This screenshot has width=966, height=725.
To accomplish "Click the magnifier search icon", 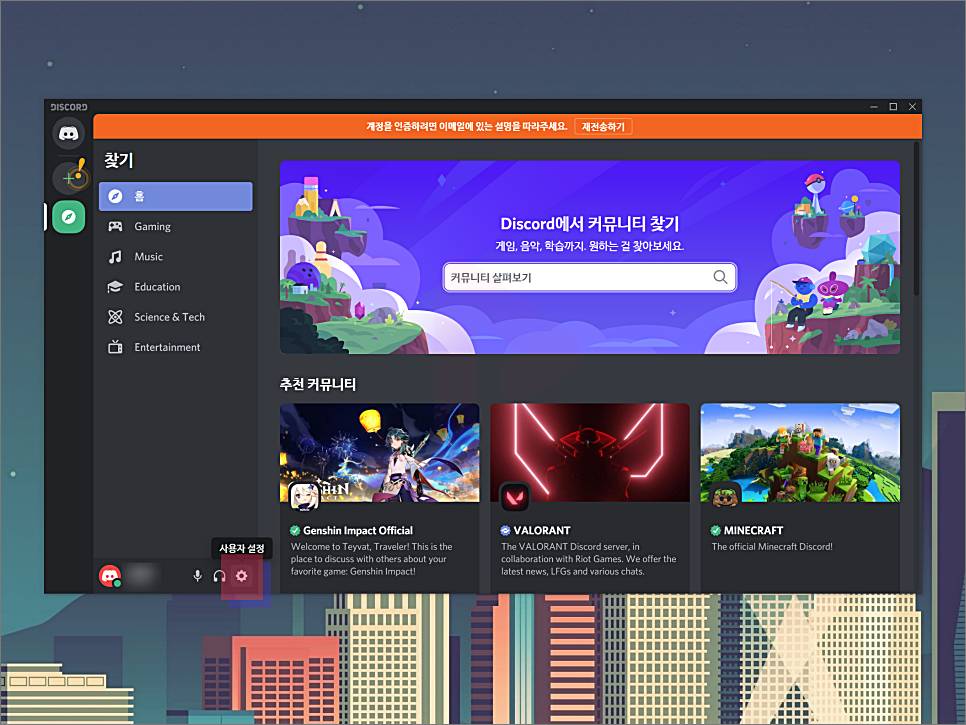I will tap(720, 277).
